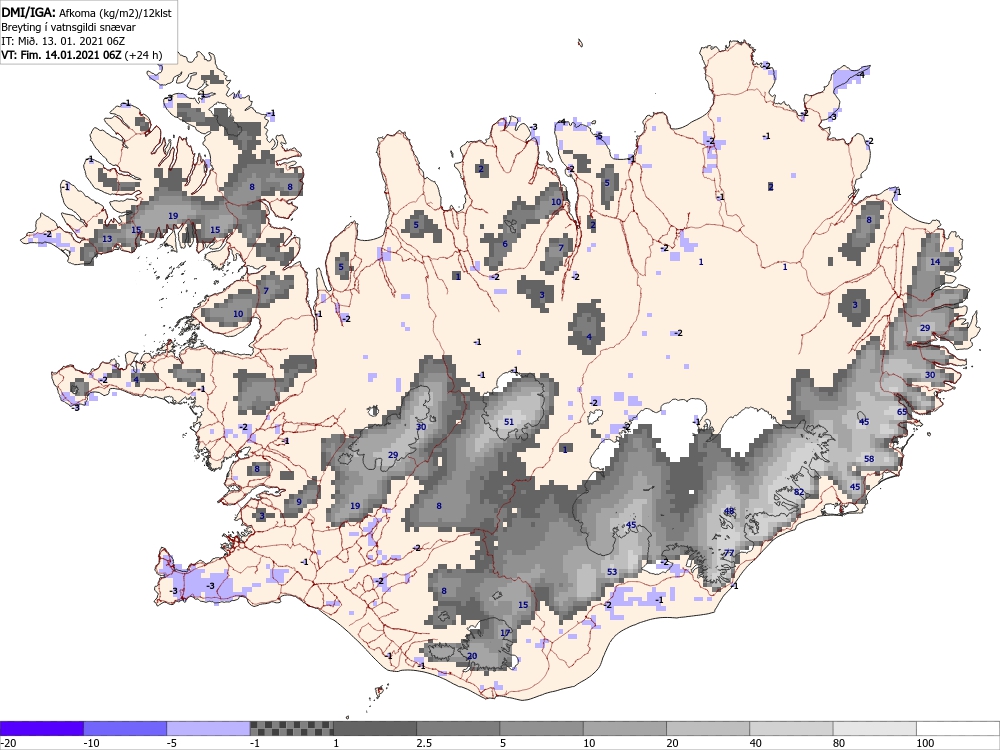
Task: Select the text "Breyting í vatnsgildi snævar"
Action: tap(68, 27)
